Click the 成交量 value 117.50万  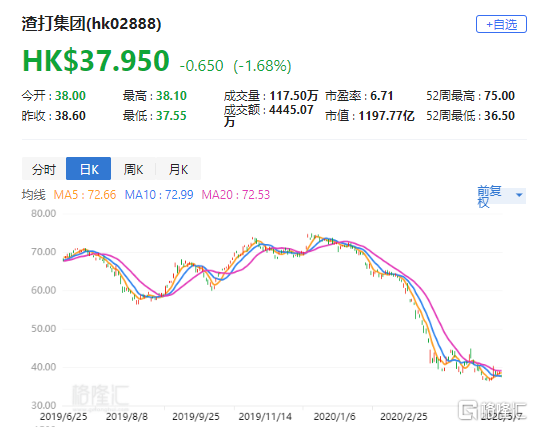(294, 96)
